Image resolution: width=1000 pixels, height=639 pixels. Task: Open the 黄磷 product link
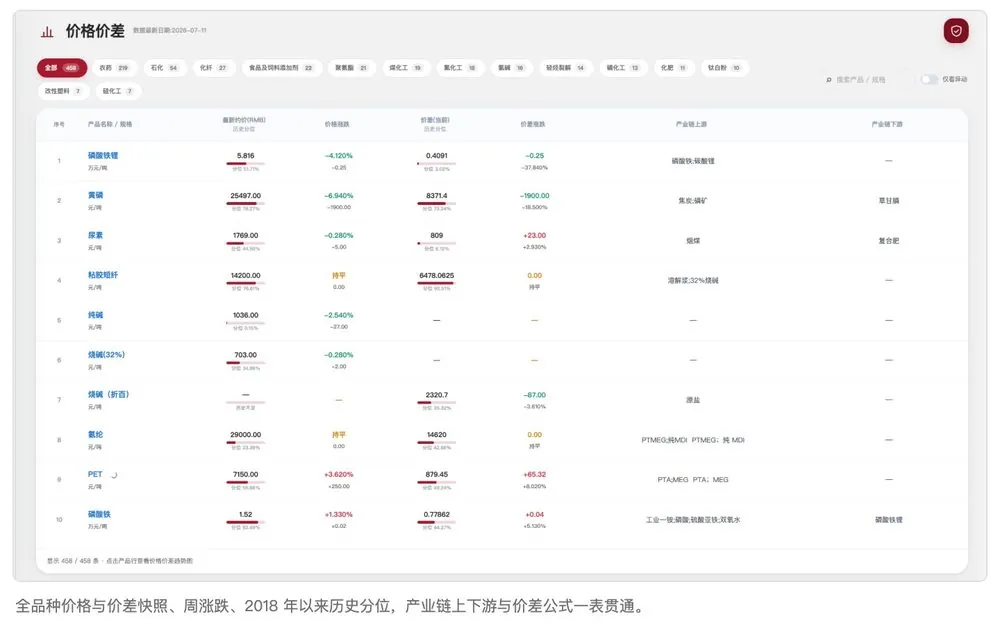click(x=95, y=195)
